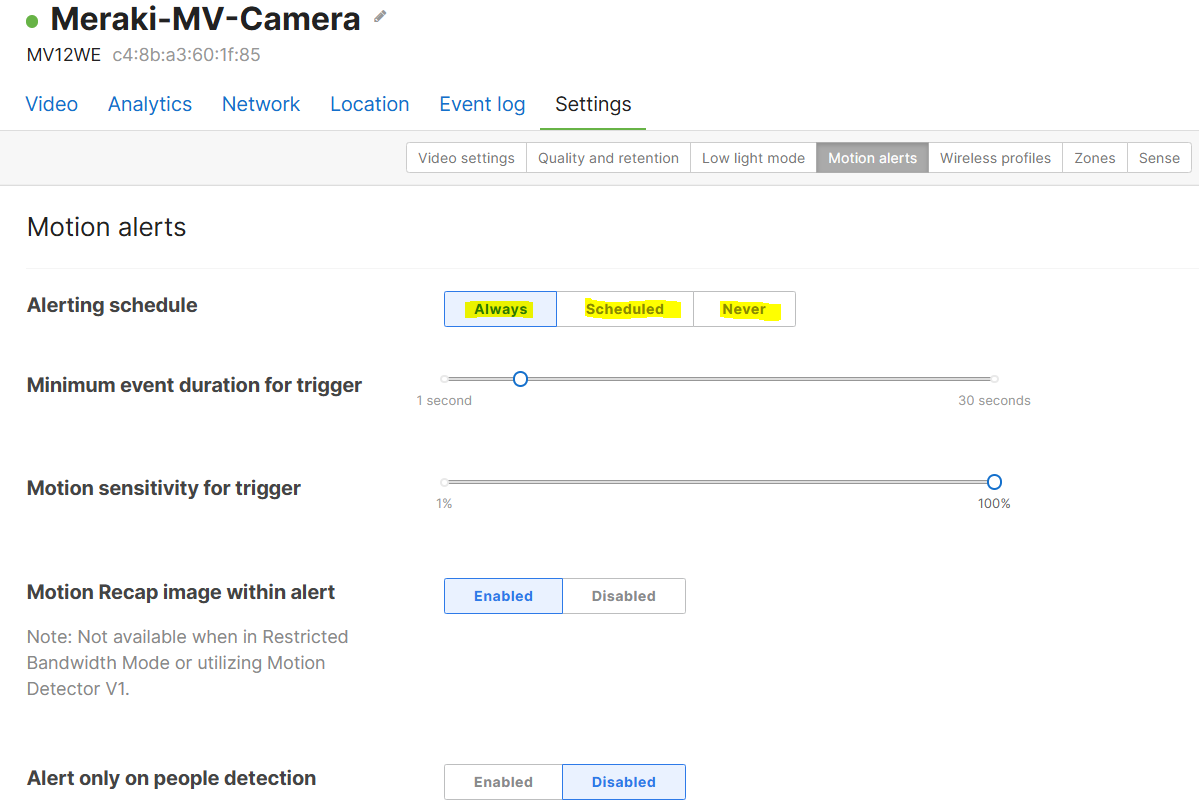
Task: Click the '30 seconds' slider maximum label
Action: [x=994, y=401]
